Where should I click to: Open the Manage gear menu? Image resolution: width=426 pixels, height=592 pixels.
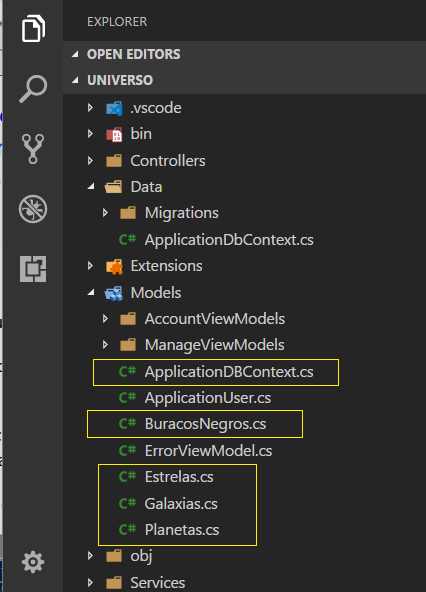pyautogui.click(x=33, y=562)
